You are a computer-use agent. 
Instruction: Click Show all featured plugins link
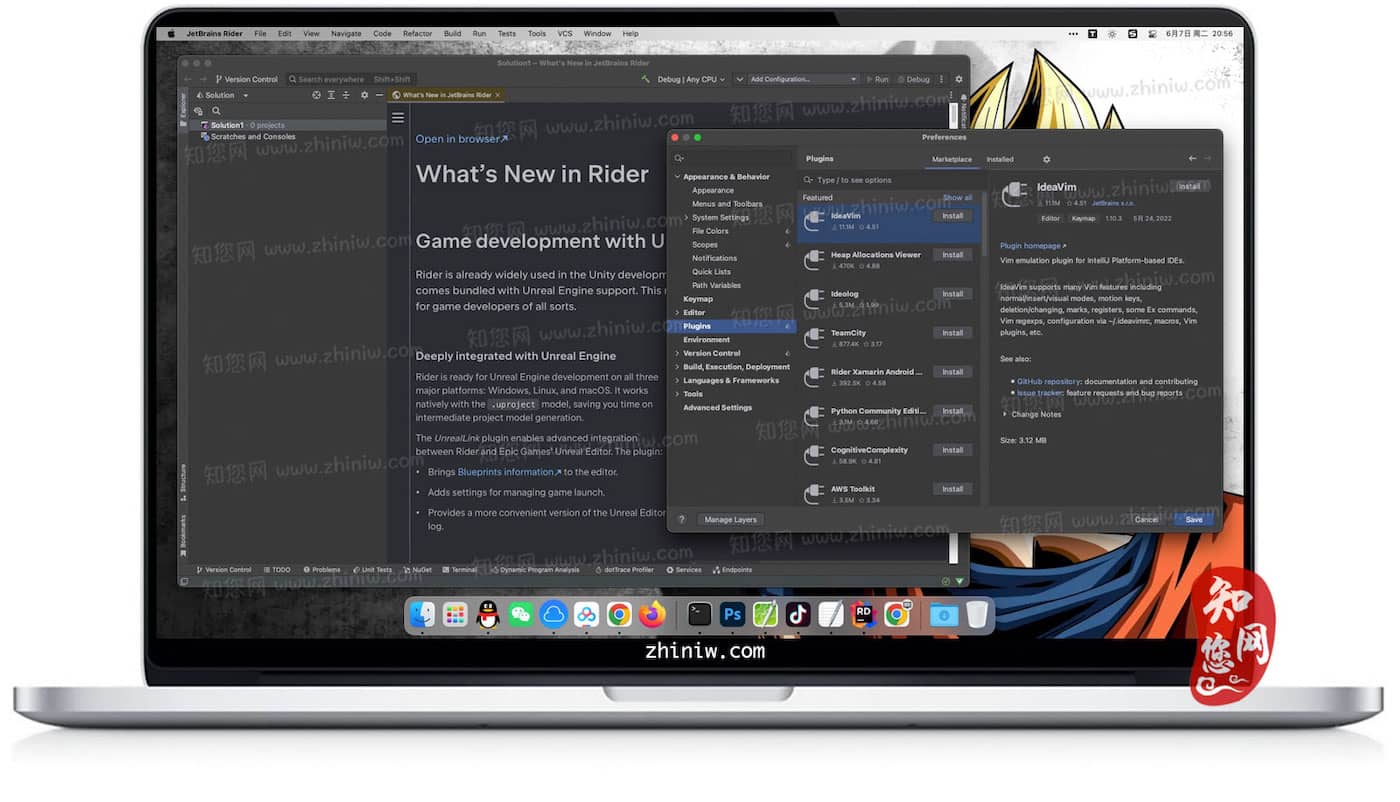pyautogui.click(x=957, y=198)
